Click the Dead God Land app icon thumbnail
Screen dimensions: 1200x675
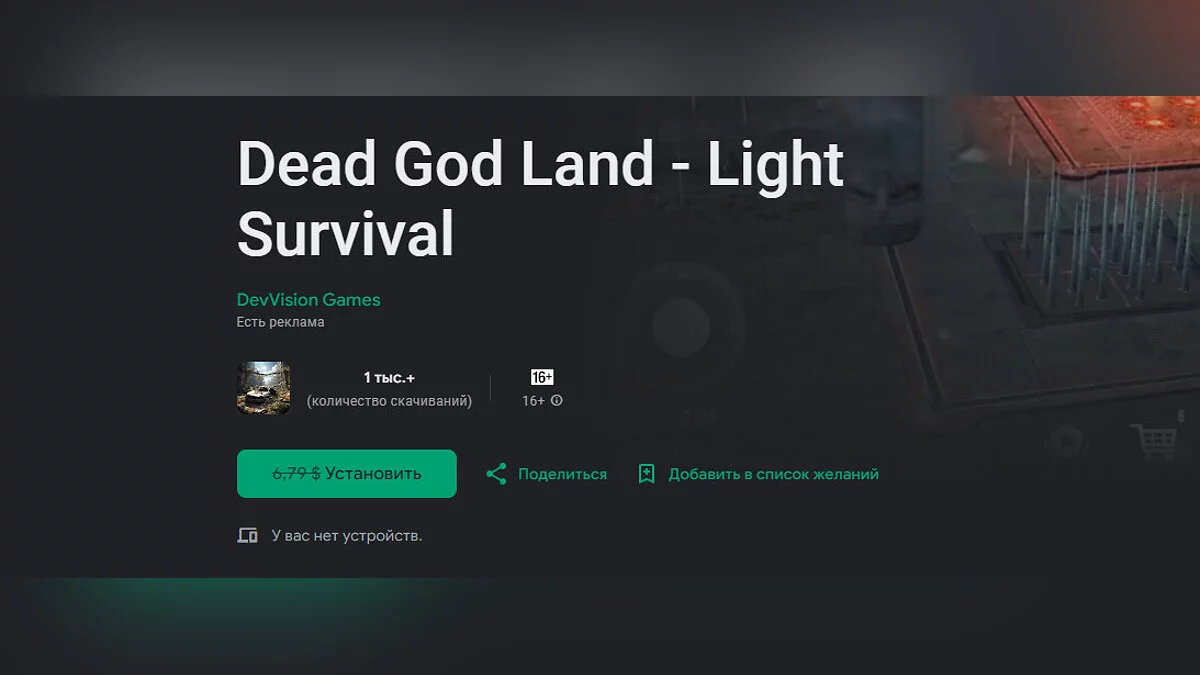[264, 388]
